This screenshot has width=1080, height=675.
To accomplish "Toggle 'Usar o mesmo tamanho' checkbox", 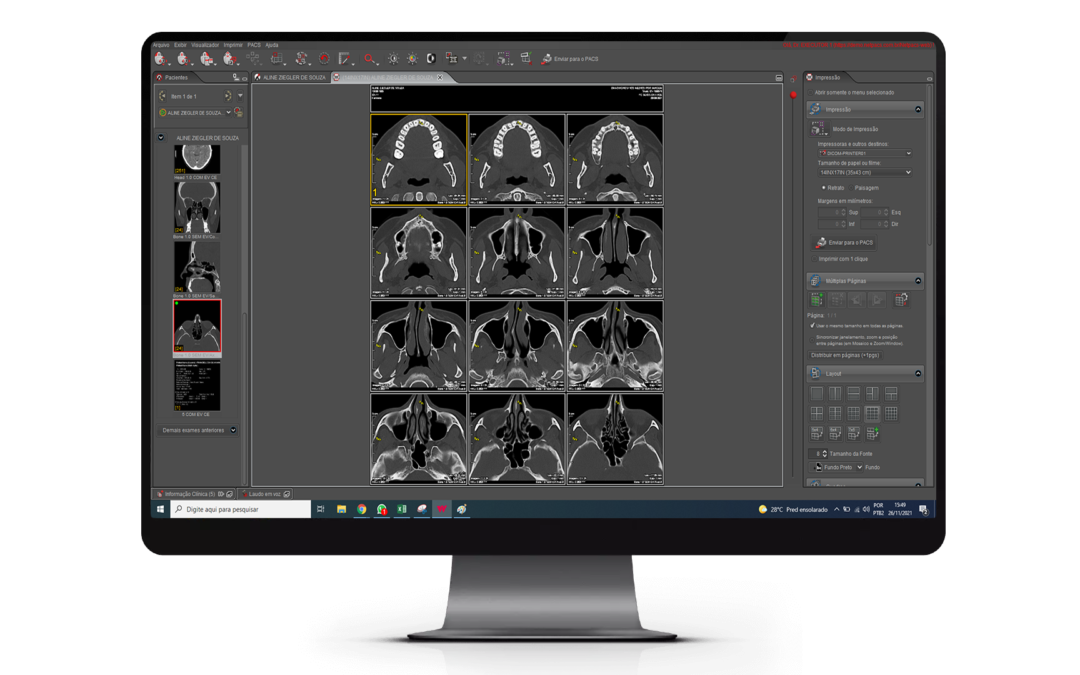I will point(812,326).
